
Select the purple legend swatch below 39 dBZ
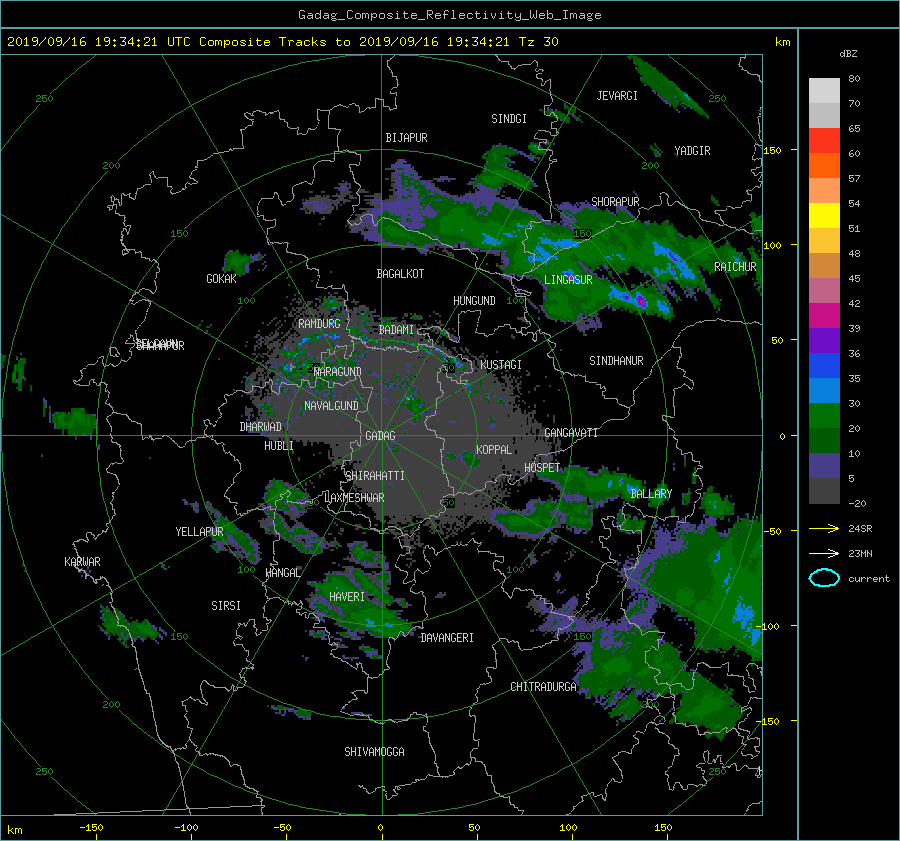[824, 340]
